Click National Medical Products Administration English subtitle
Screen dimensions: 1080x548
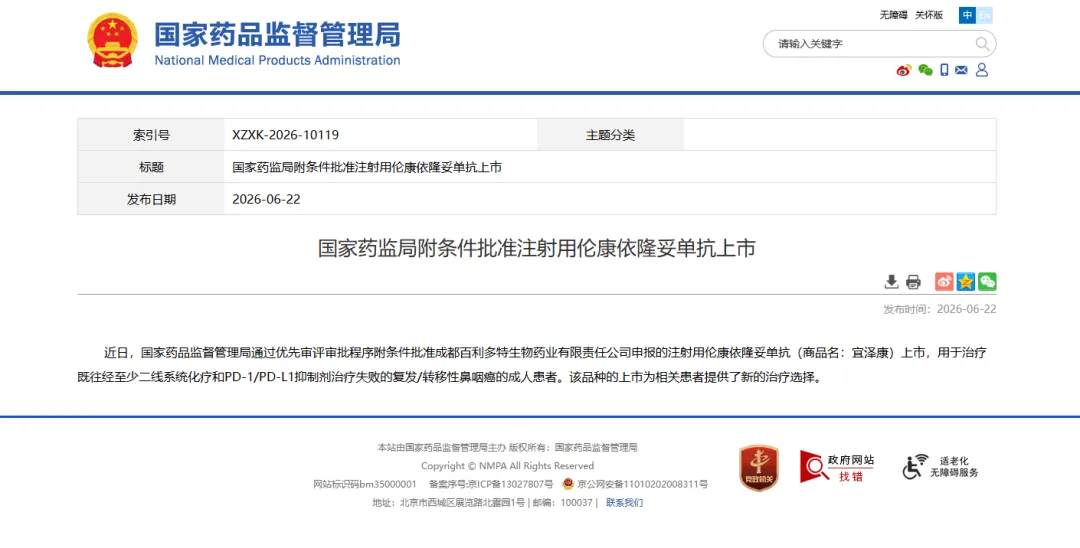[x=277, y=61]
